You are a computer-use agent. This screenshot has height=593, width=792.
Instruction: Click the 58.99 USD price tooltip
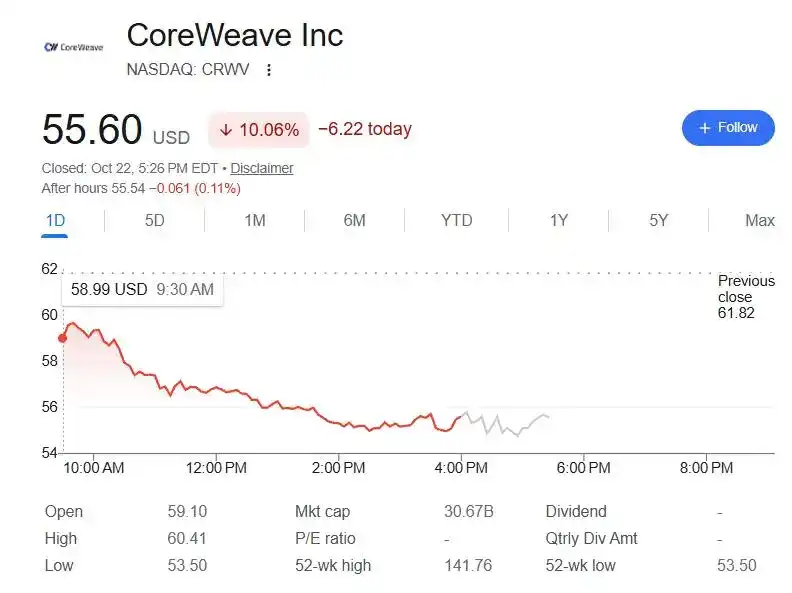[142, 289]
